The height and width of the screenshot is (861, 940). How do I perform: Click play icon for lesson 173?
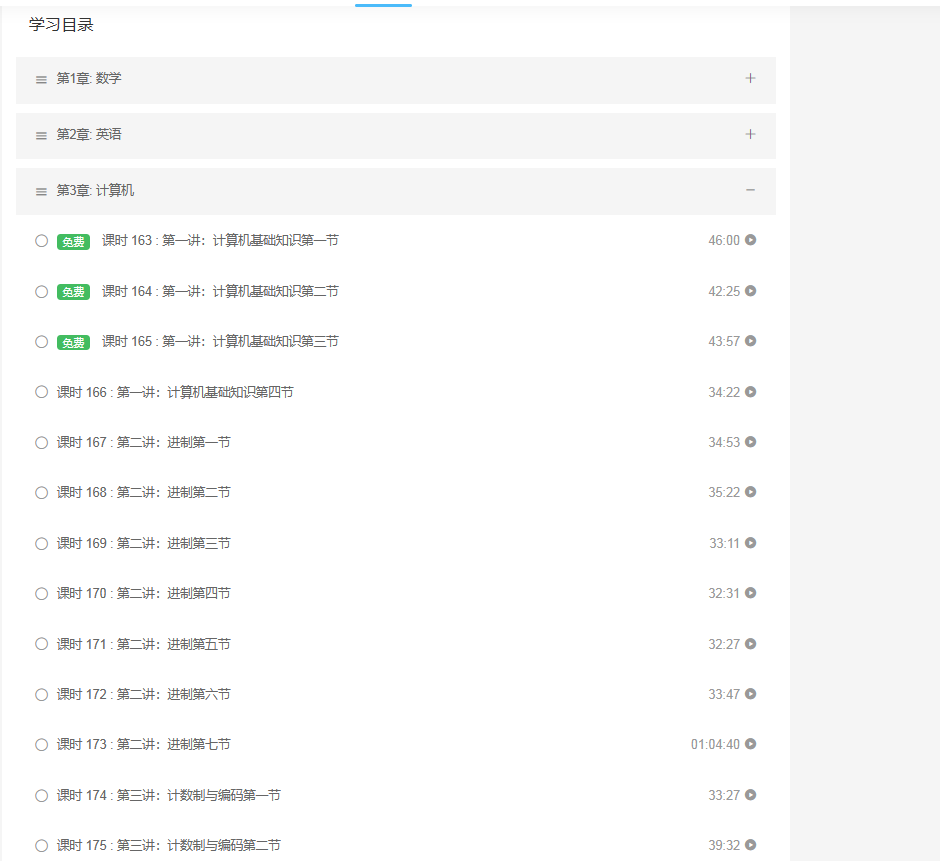(x=750, y=744)
